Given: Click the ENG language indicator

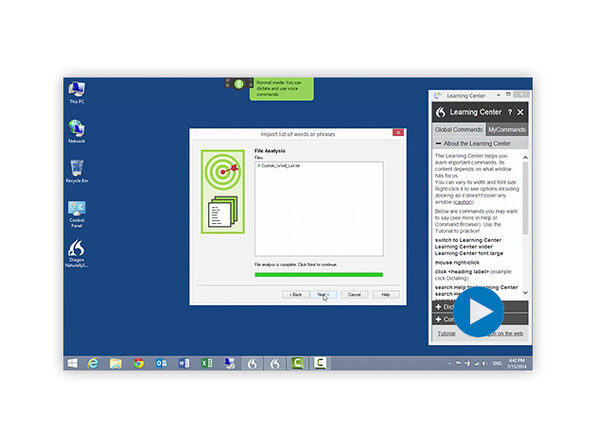Looking at the screenshot, I should click(497, 363).
